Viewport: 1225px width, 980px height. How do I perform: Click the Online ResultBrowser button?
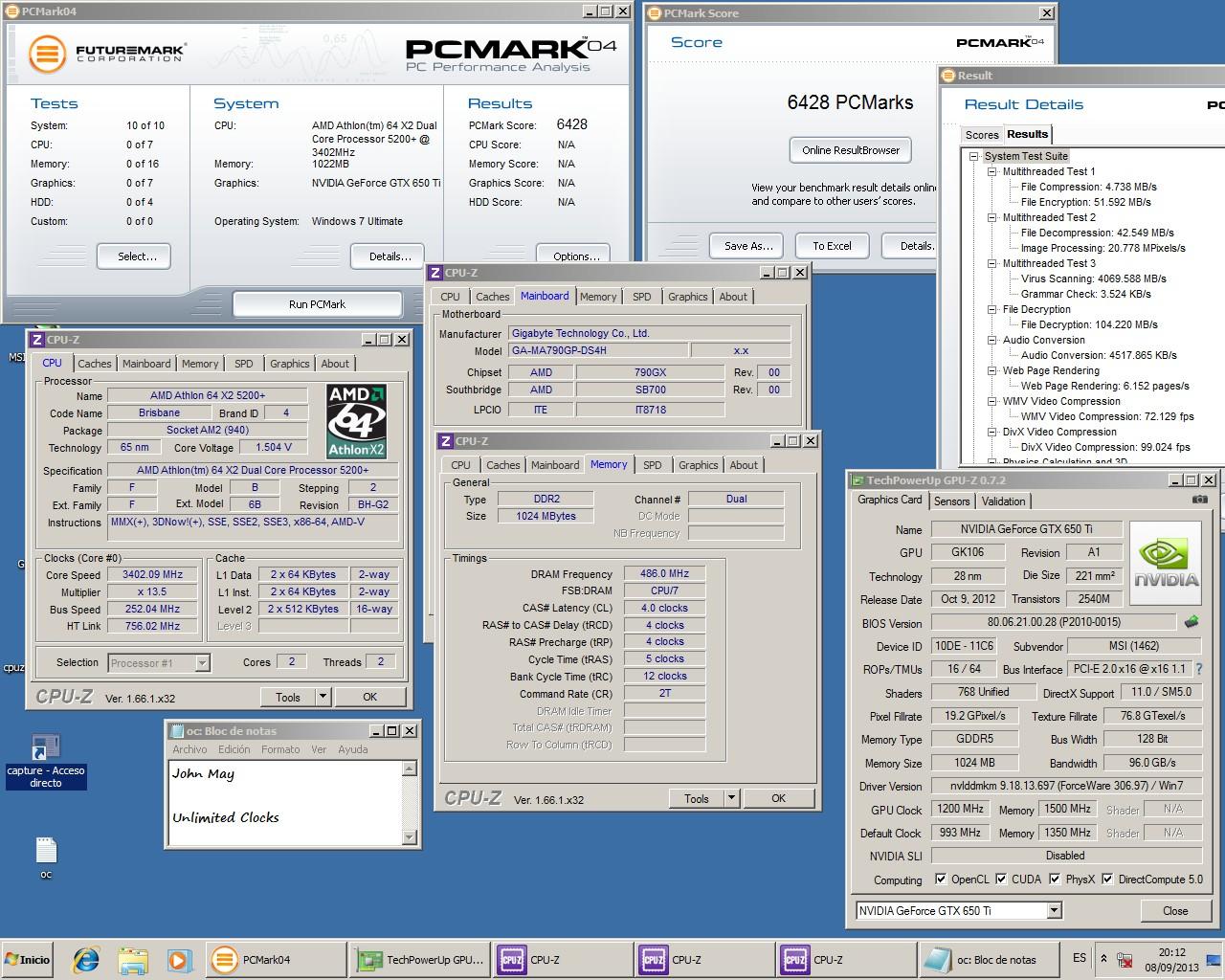(x=851, y=150)
